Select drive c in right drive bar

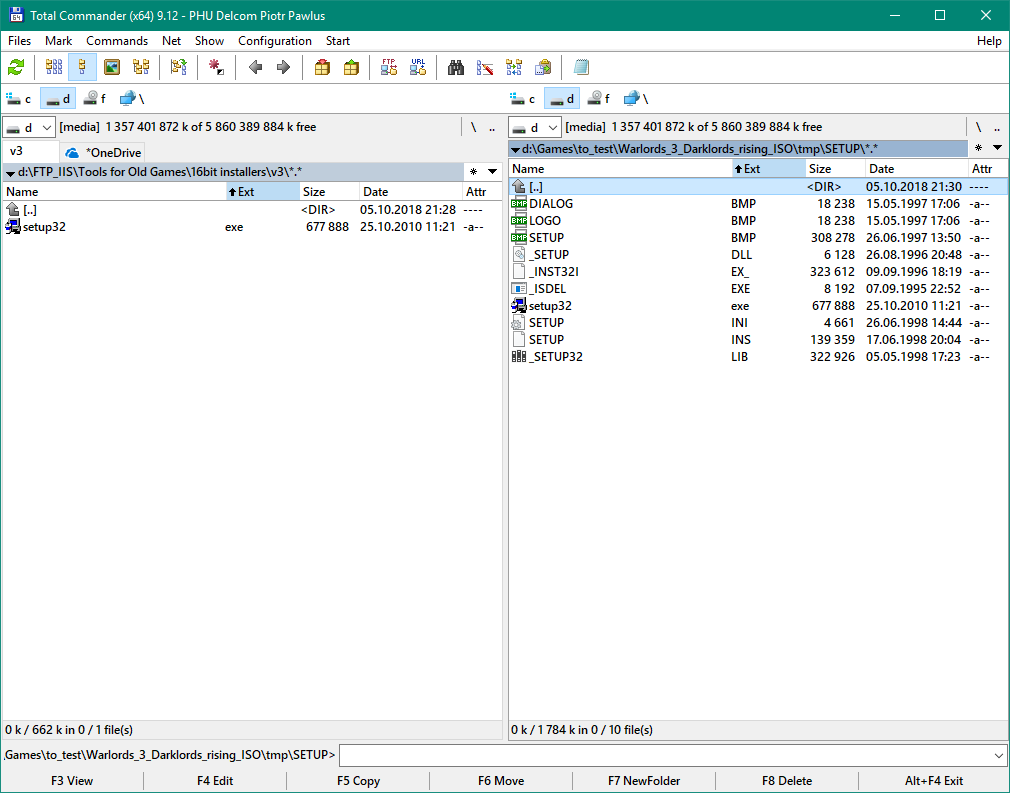523,99
